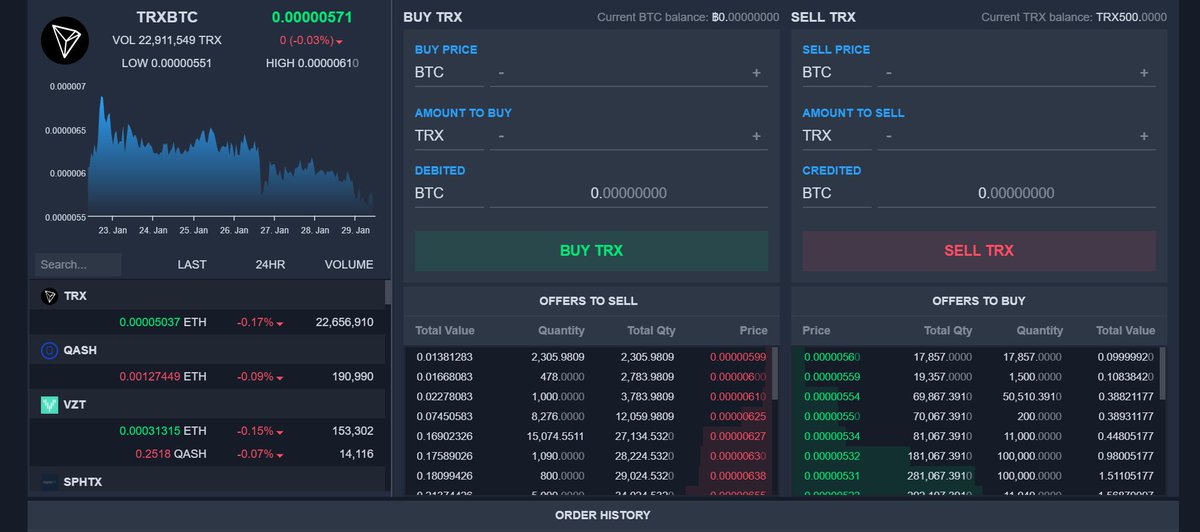Click the VZT market group header

click(x=206, y=404)
